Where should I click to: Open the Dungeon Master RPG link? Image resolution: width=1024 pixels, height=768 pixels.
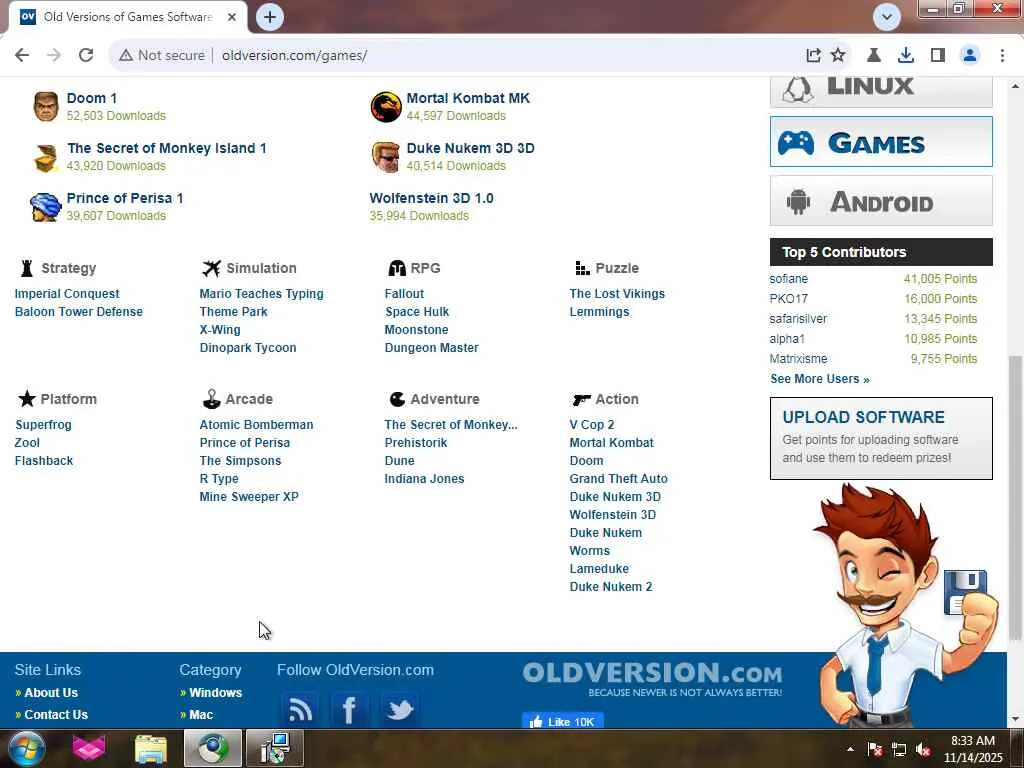431,347
